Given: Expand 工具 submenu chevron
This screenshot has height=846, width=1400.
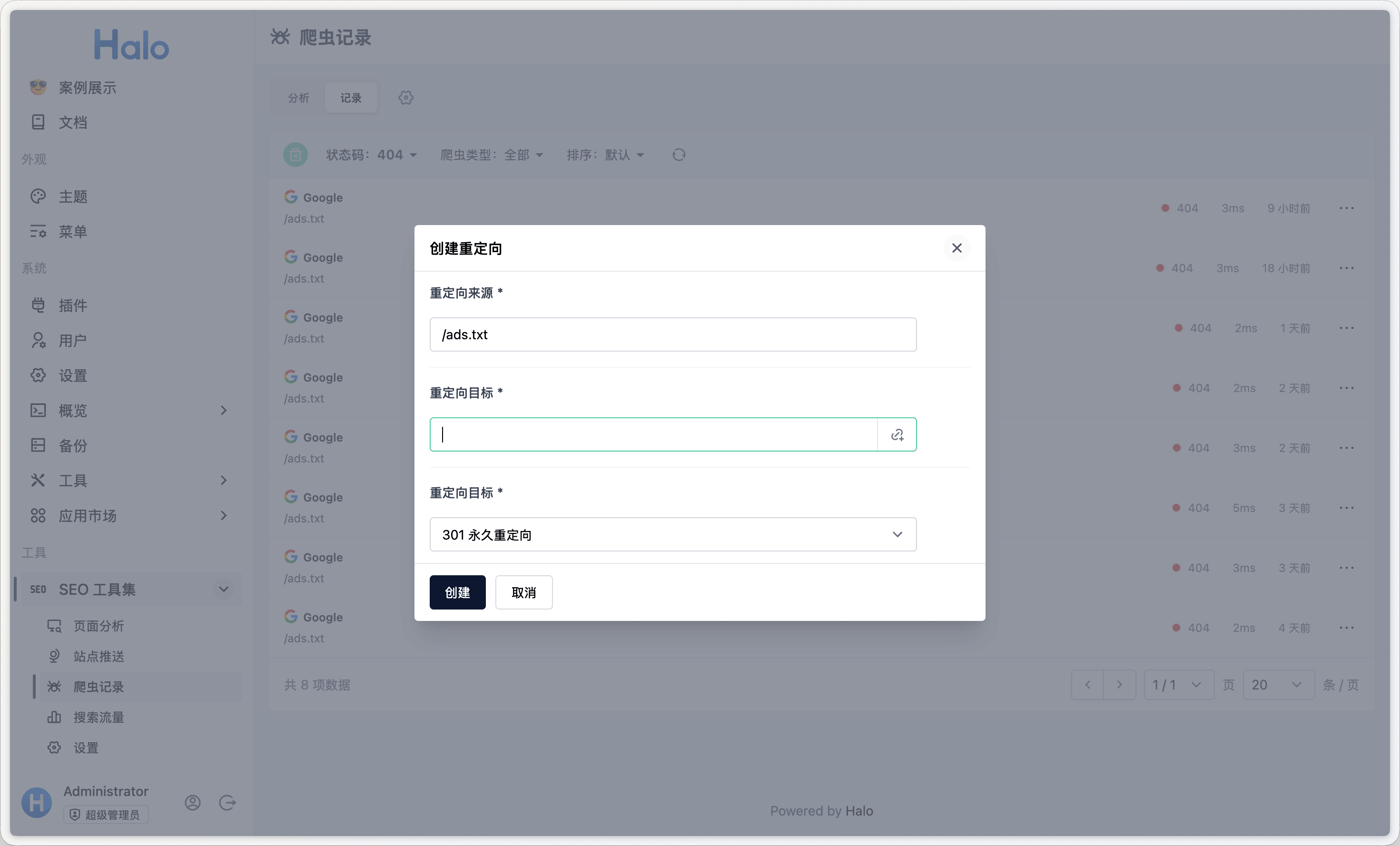Looking at the screenshot, I should [x=224, y=480].
